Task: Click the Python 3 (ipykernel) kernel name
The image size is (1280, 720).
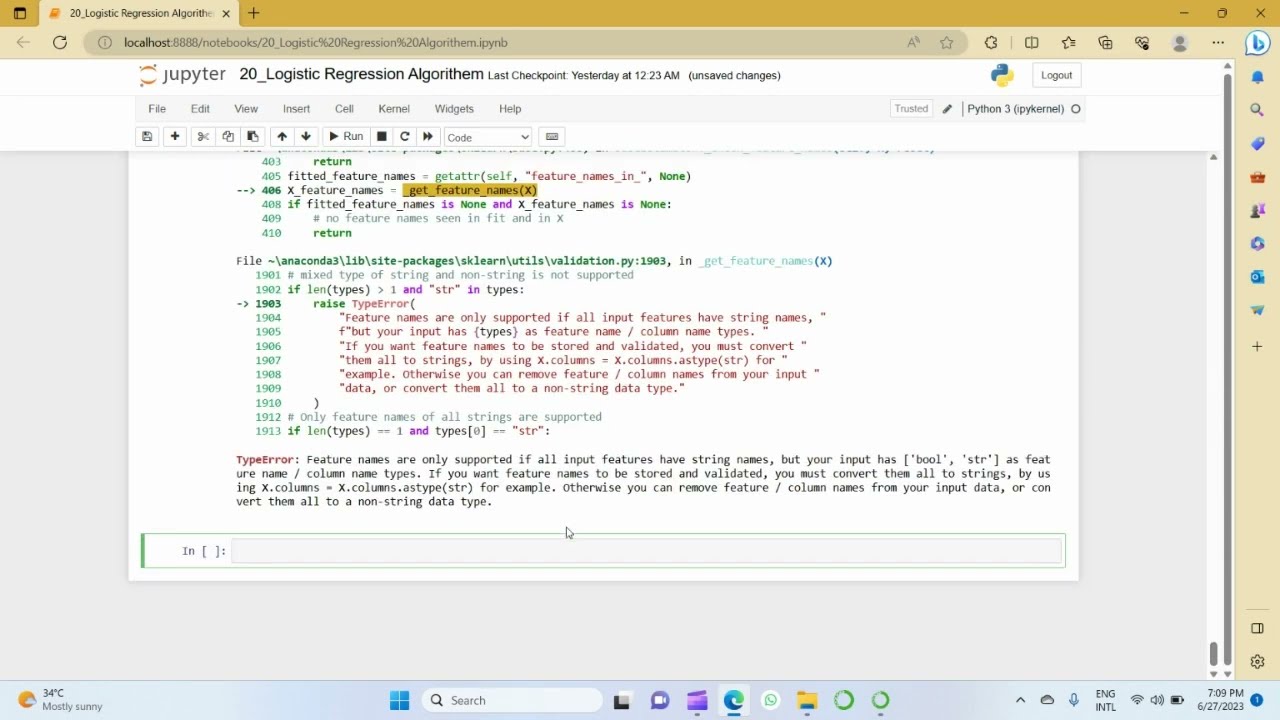Action: click(x=1015, y=109)
